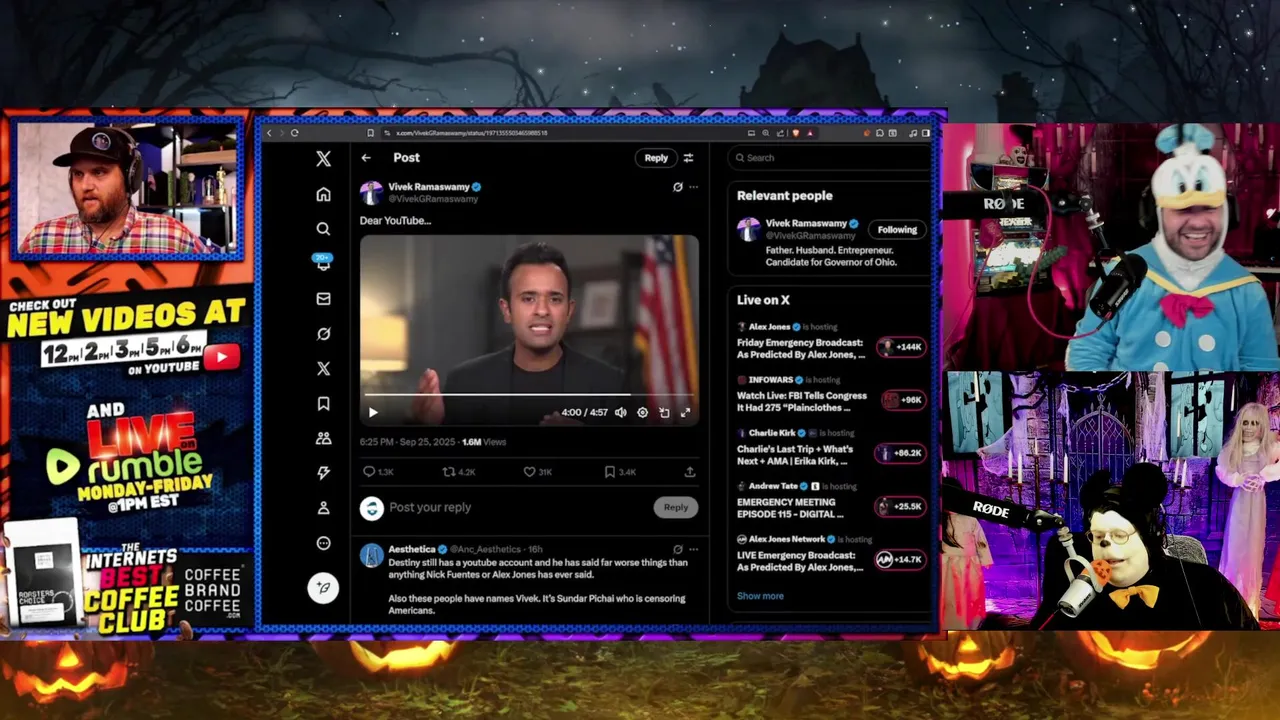Click the browser back arrow
The width and height of the screenshot is (1280, 720).
(269, 133)
